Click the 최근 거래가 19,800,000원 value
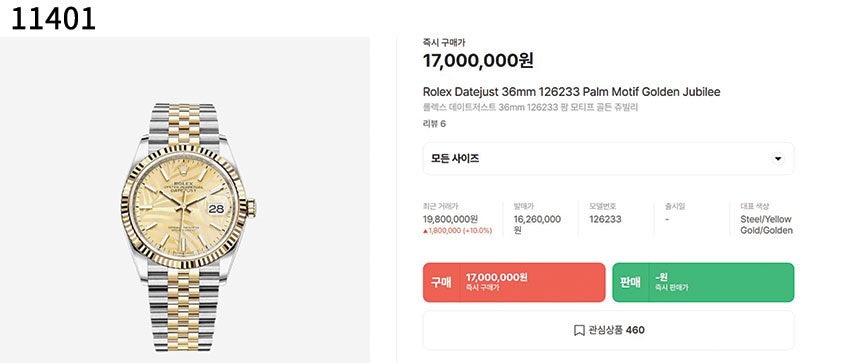The width and height of the screenshot is (860, 363). click(450, 219)
